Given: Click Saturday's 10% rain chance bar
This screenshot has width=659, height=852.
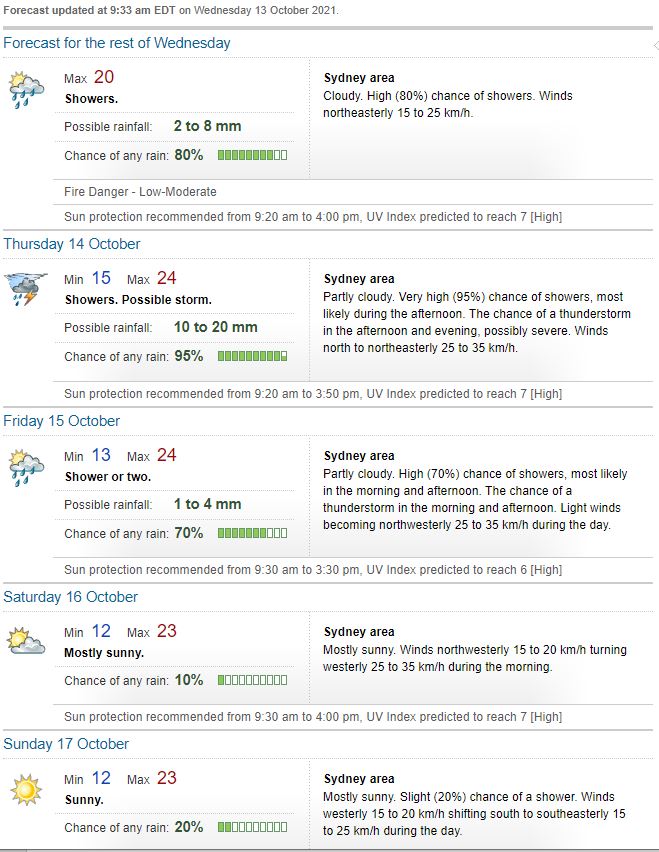Looking at the screenshot, I should coord(252,681).
